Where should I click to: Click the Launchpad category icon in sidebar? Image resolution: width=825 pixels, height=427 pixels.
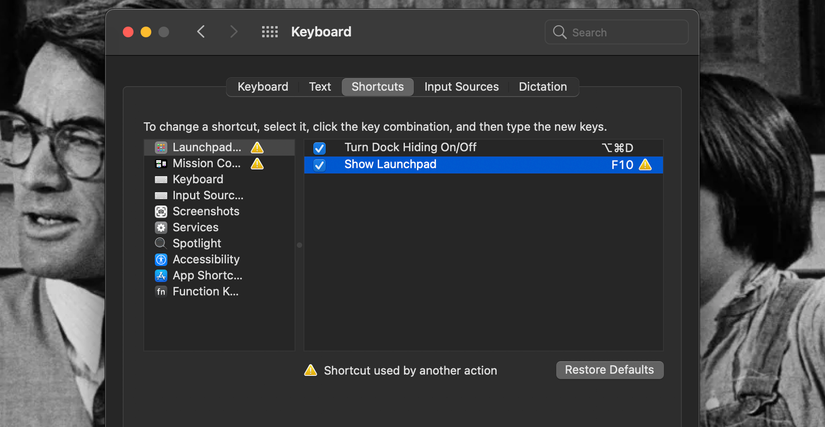(161, 147)
